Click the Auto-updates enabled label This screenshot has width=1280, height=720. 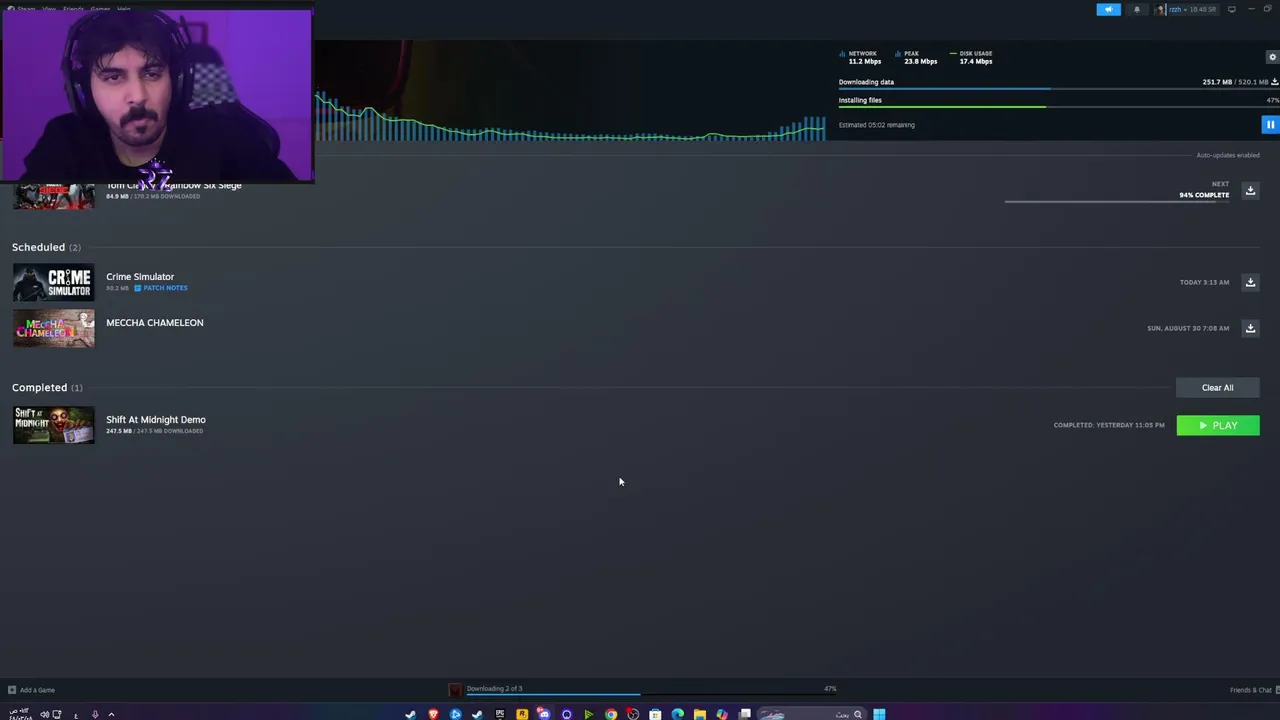coord(1228,155)
